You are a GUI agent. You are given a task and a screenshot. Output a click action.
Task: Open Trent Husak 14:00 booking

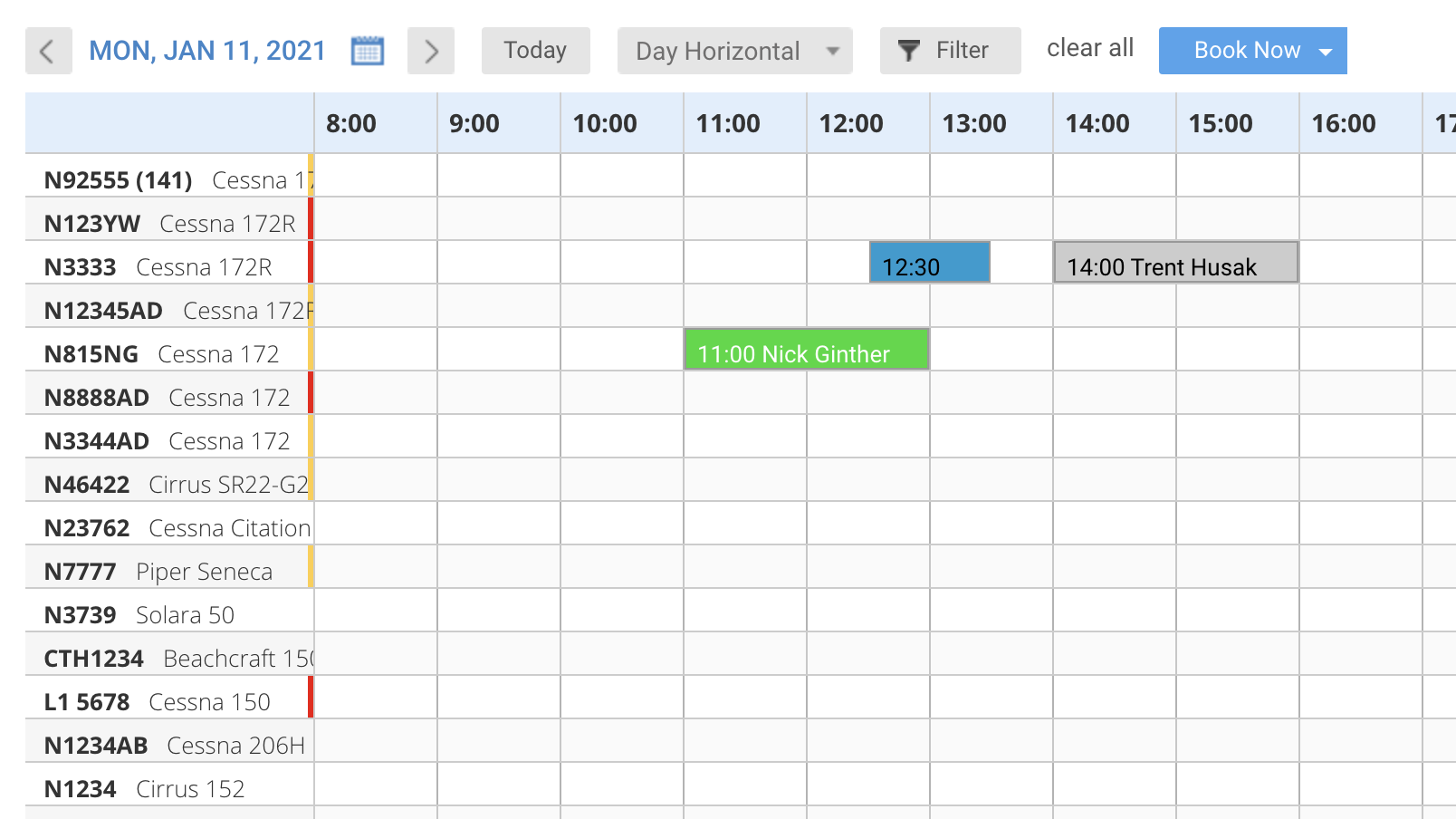coord(1175,263)
